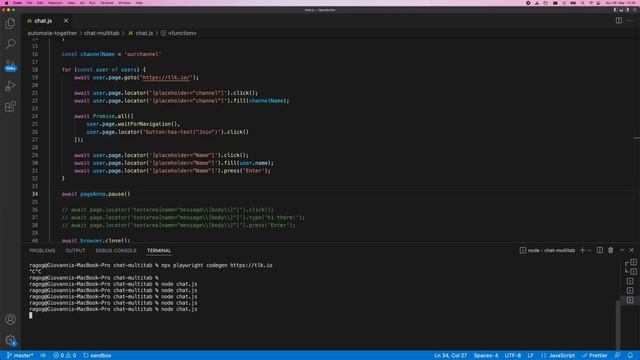Open the Help menu in menu bar

139,3
